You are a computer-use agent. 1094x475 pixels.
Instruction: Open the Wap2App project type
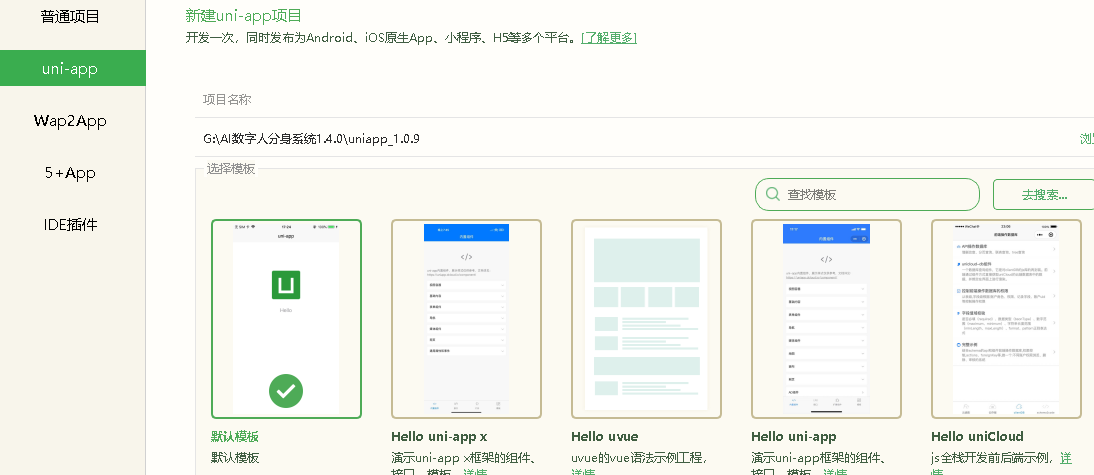(x=70, y=121)
